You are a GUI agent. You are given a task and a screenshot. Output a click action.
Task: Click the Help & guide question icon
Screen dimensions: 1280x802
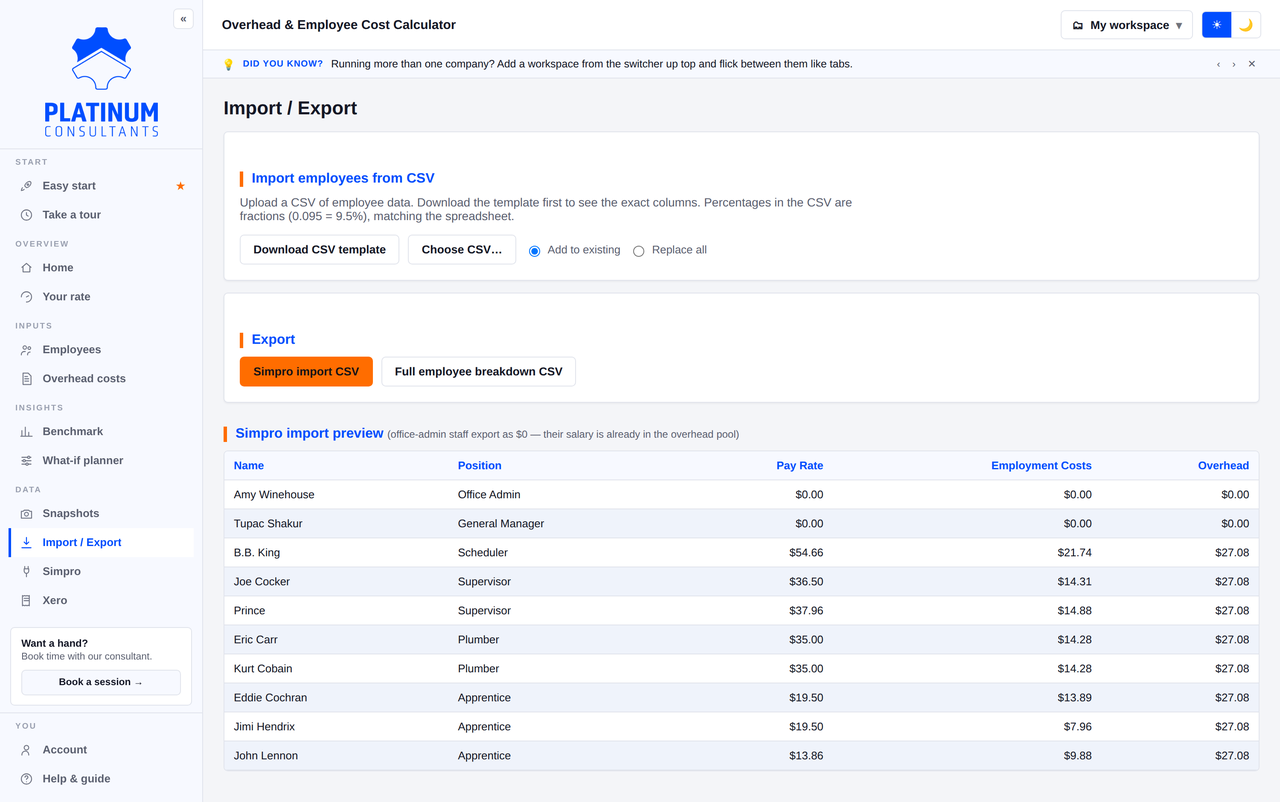26,779
